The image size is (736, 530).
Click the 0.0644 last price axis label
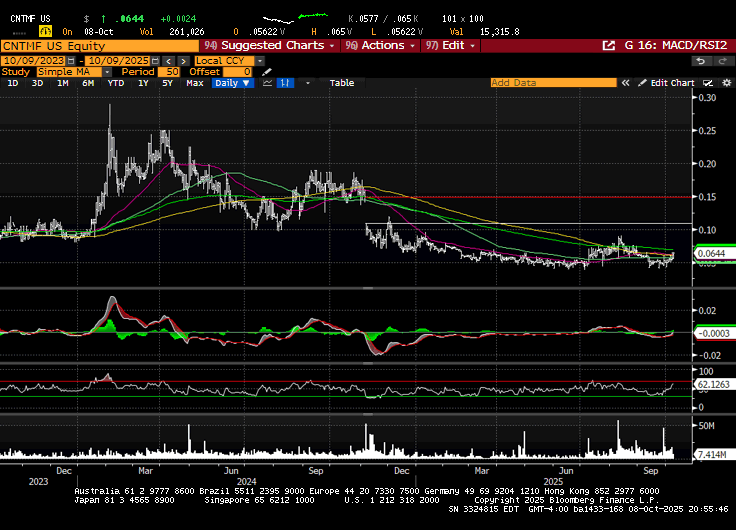click(x=713, y=253)
